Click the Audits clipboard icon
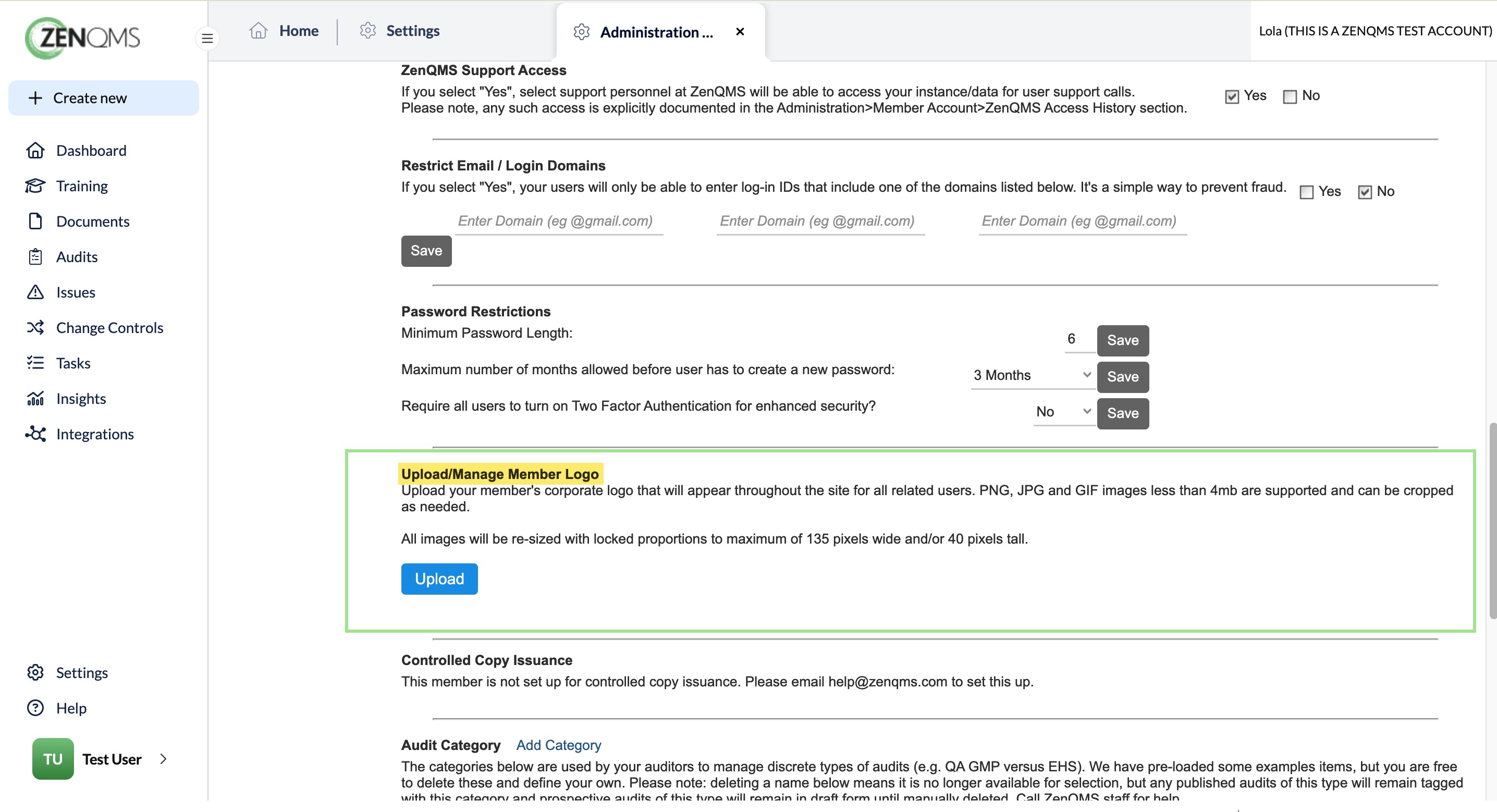The width and height of the screenshot is (1497, 812). (35, 257)
